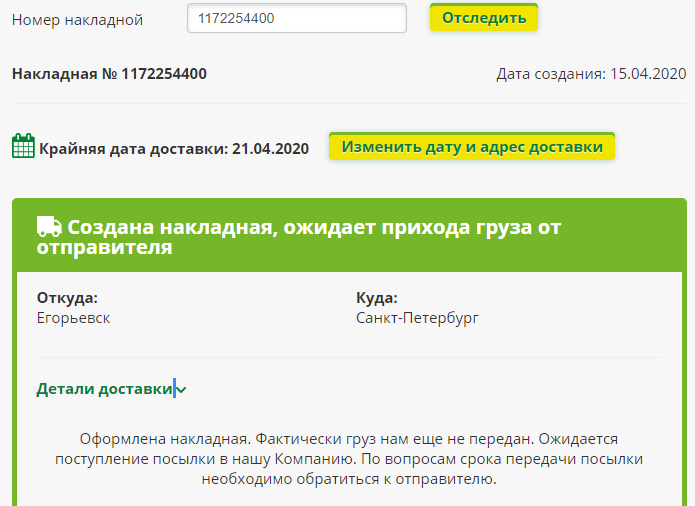Click the Отследить button
This screenshot has height=506, width=695.
[x=484, y=18]
